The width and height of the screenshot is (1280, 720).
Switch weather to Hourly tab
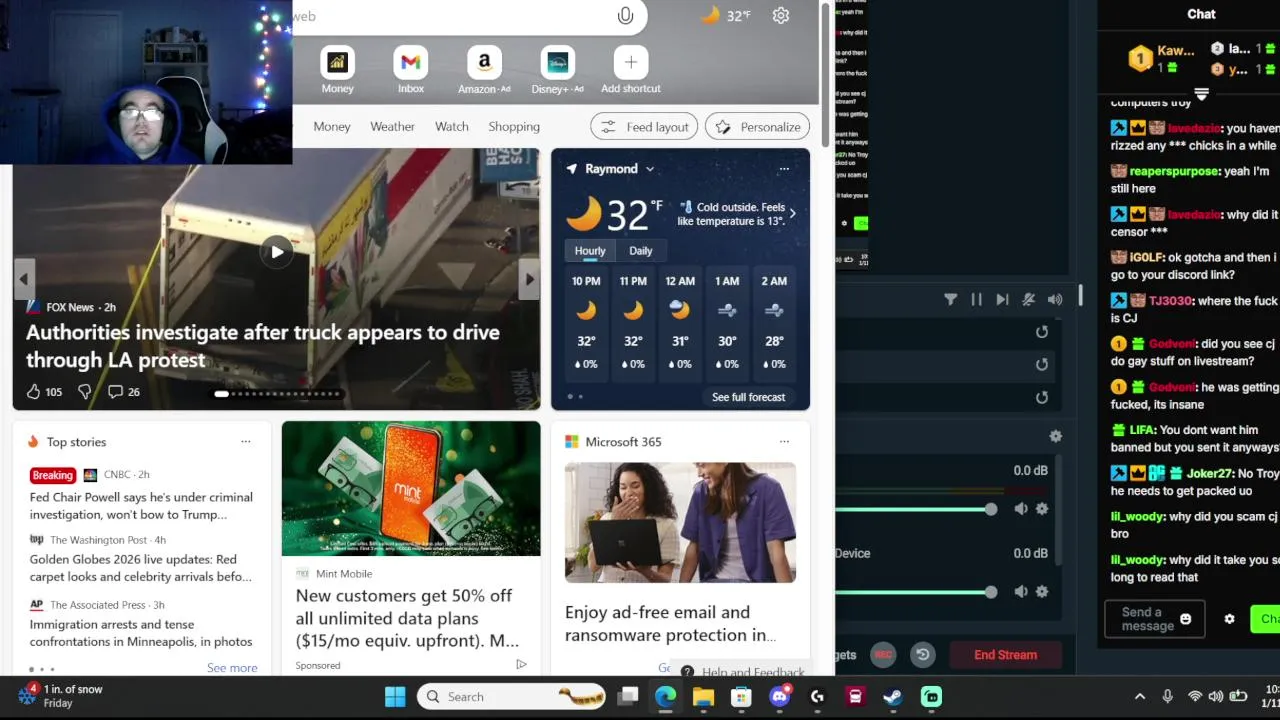(x=590, y=251)
